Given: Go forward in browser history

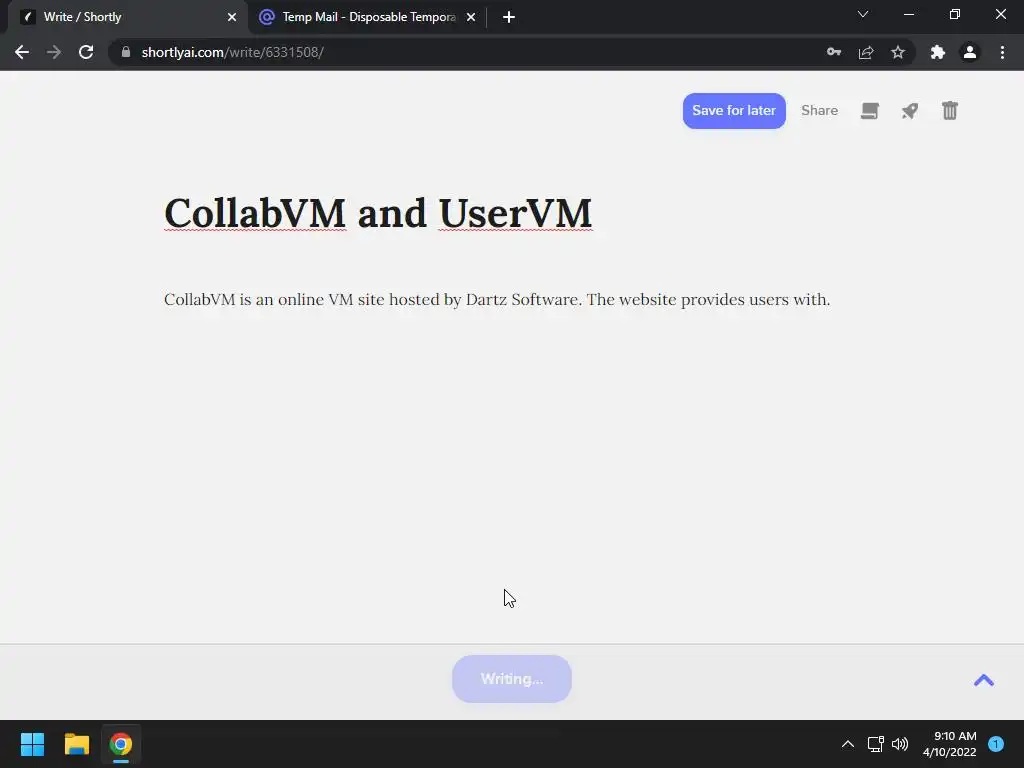Looking at the screenshot, I should [54, 52].
